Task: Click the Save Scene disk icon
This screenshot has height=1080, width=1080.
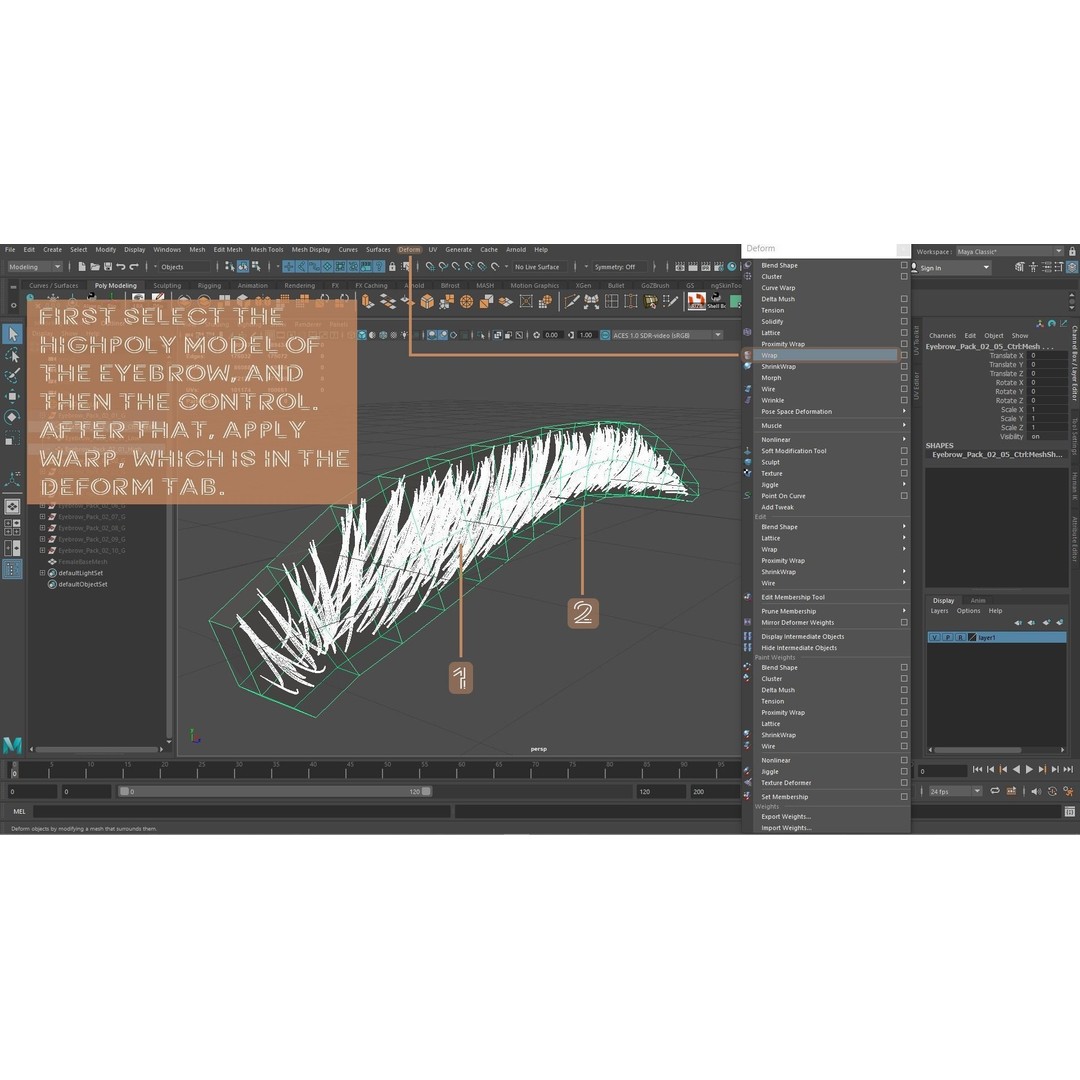Action: 107,267
